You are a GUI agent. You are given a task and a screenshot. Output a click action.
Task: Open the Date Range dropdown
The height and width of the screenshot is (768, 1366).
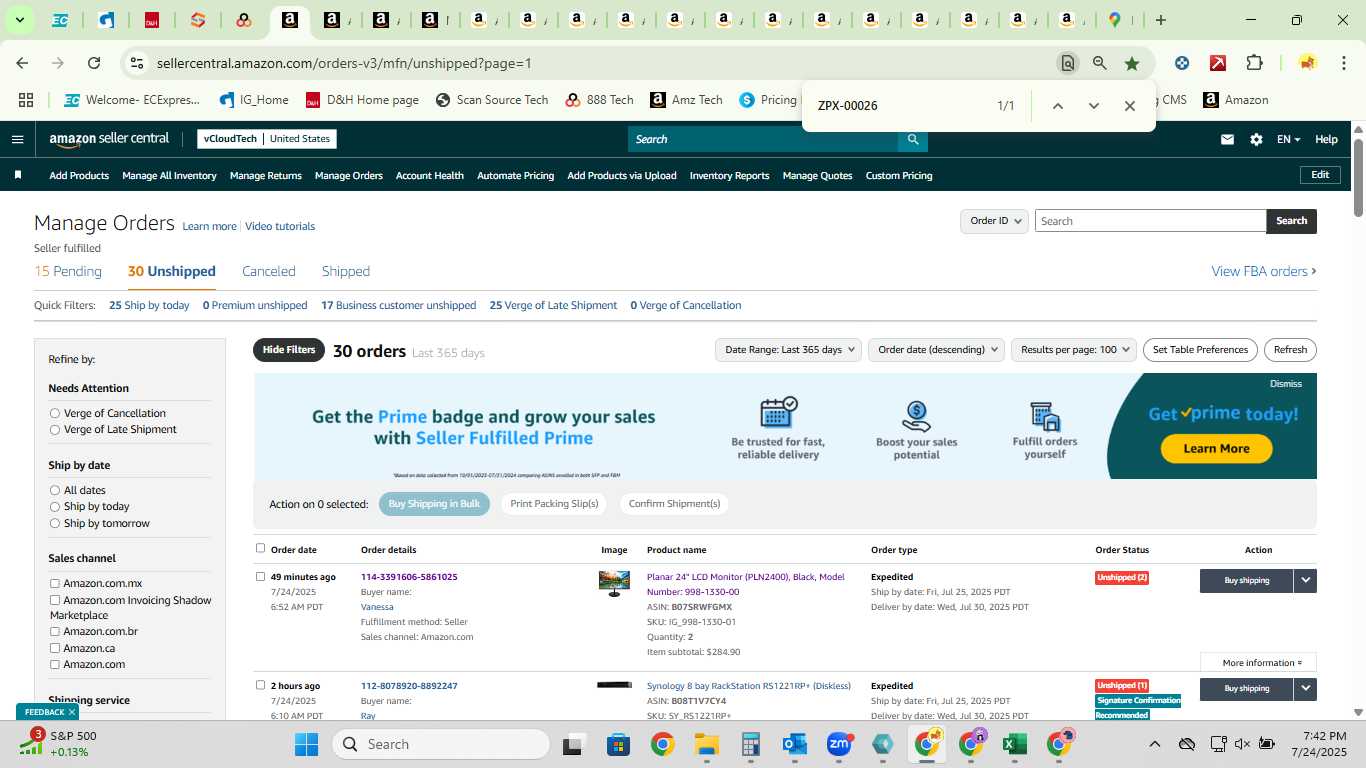tap(788, 350)
